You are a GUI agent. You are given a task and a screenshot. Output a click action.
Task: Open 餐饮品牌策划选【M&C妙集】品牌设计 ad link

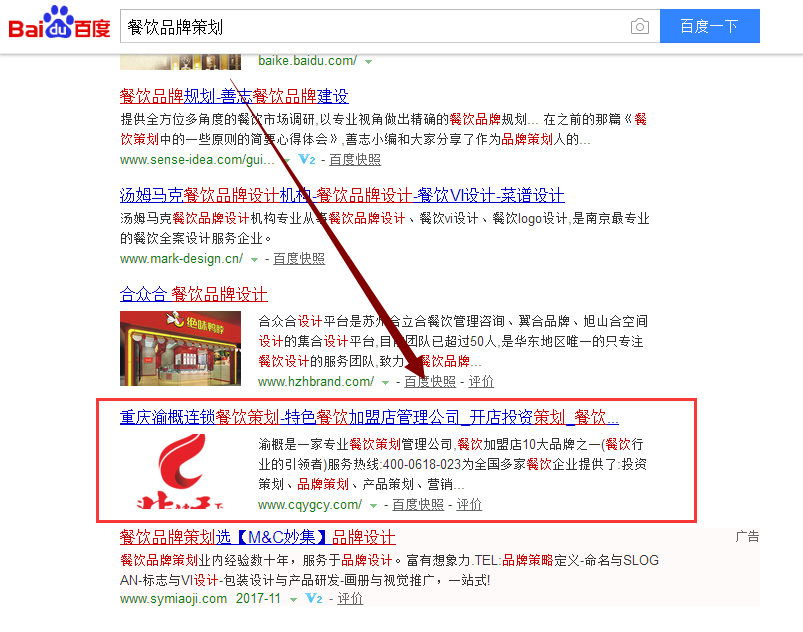[x=258, y=537]
